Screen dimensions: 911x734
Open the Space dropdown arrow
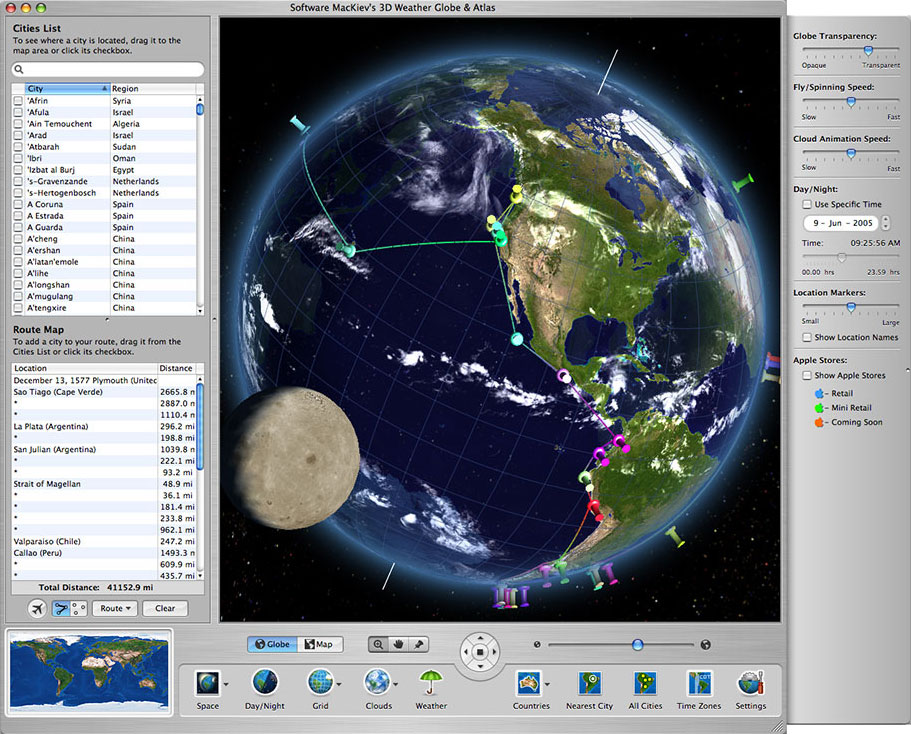225,684
